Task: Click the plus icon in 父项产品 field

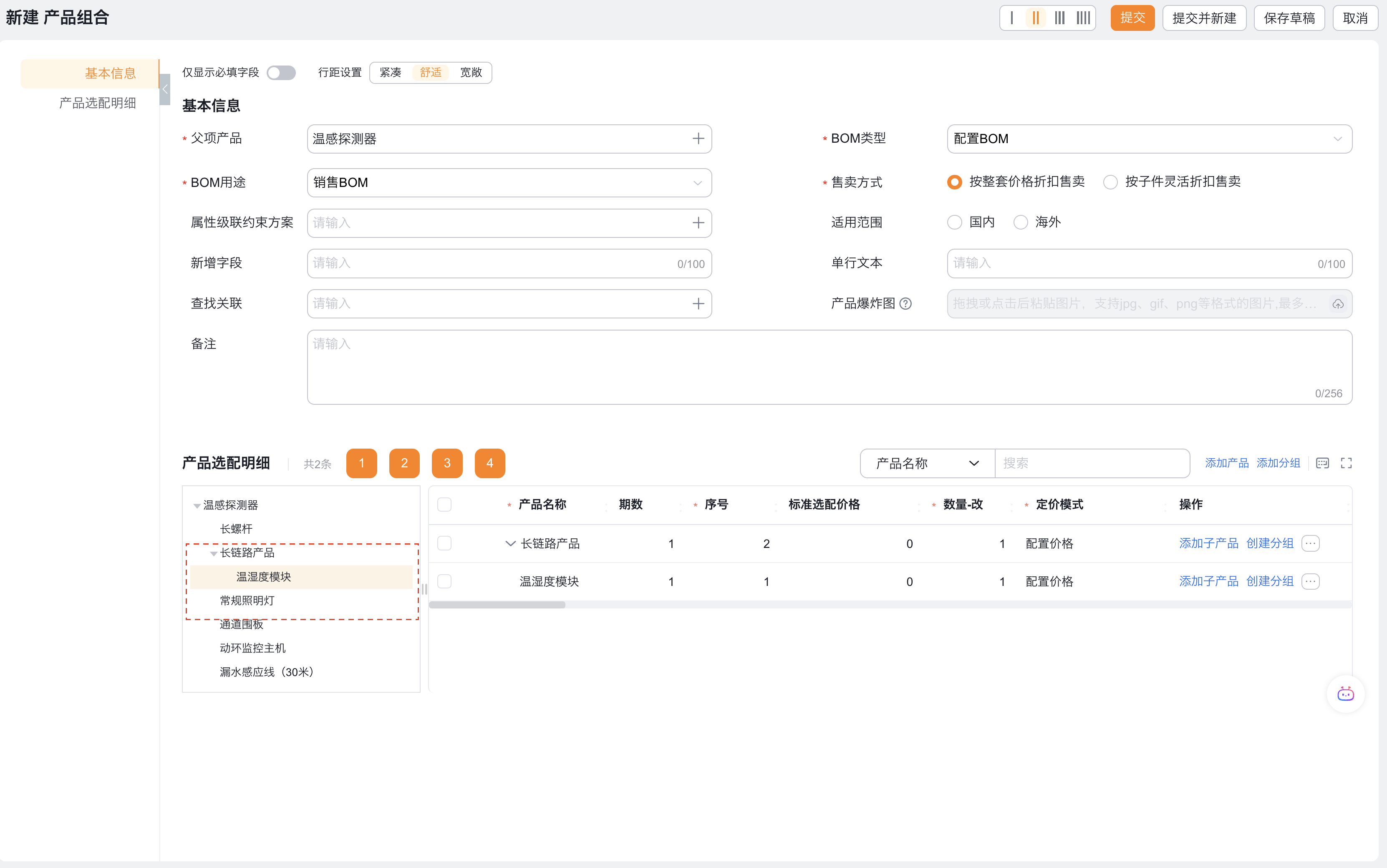Action: [x=698, y=139]
